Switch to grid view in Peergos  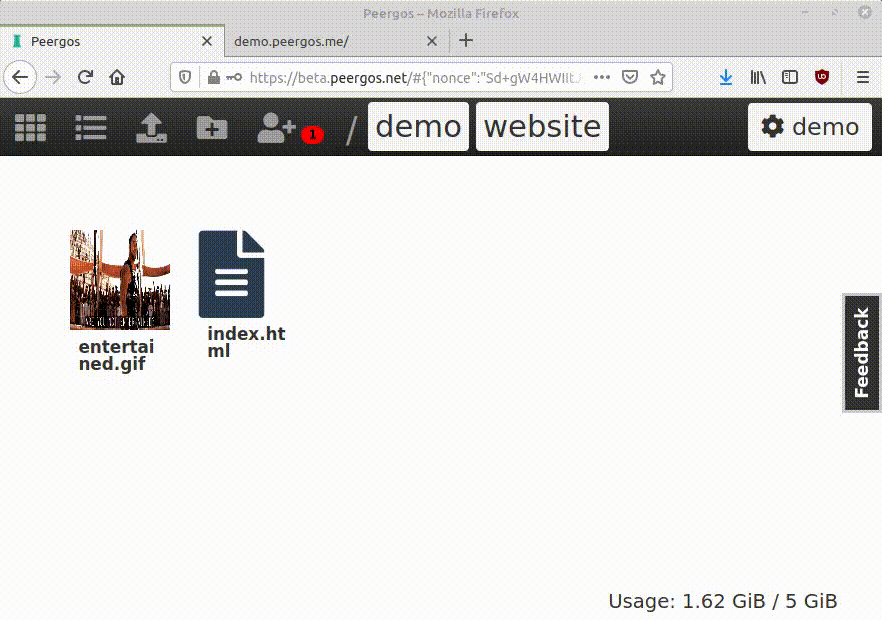point(30,127)
